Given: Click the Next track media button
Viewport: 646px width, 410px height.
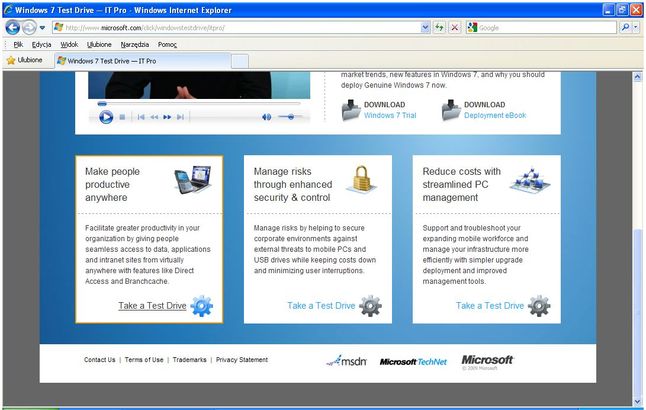Looking at the screenshot, I should (x=180, y=117).
